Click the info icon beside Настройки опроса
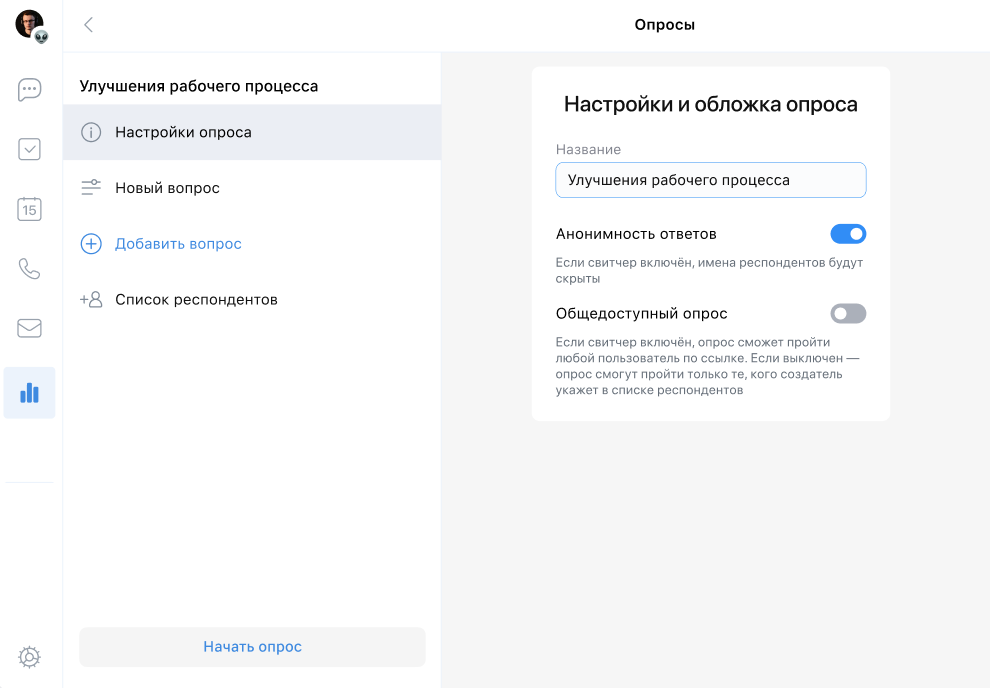990x688 pixels. tap(91, 132)
